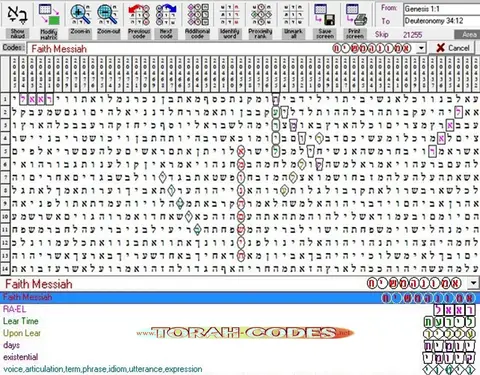Screen dimensions: 480x375
Task: Click the Codes label
Action: tap(13, 48)
